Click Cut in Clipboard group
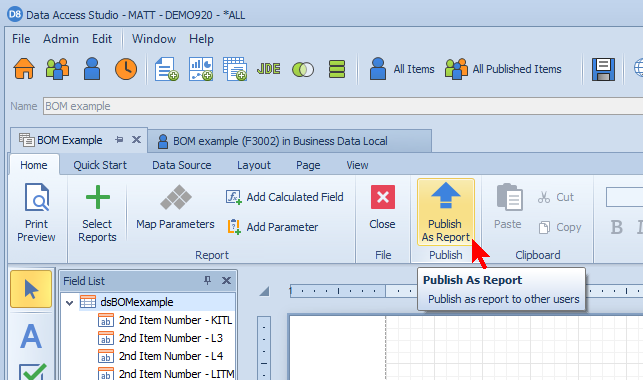Image resolution: width=643 pixels, height=380 pixels. point(556,197)
